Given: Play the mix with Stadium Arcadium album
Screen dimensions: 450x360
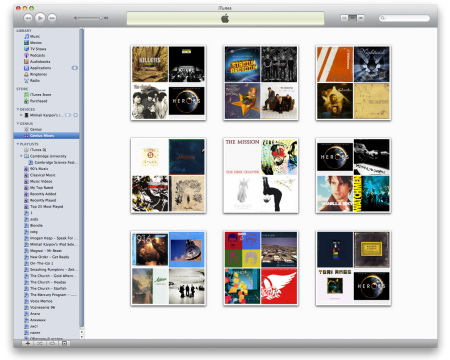Looking at the screenshot, I should pos(261,83).
